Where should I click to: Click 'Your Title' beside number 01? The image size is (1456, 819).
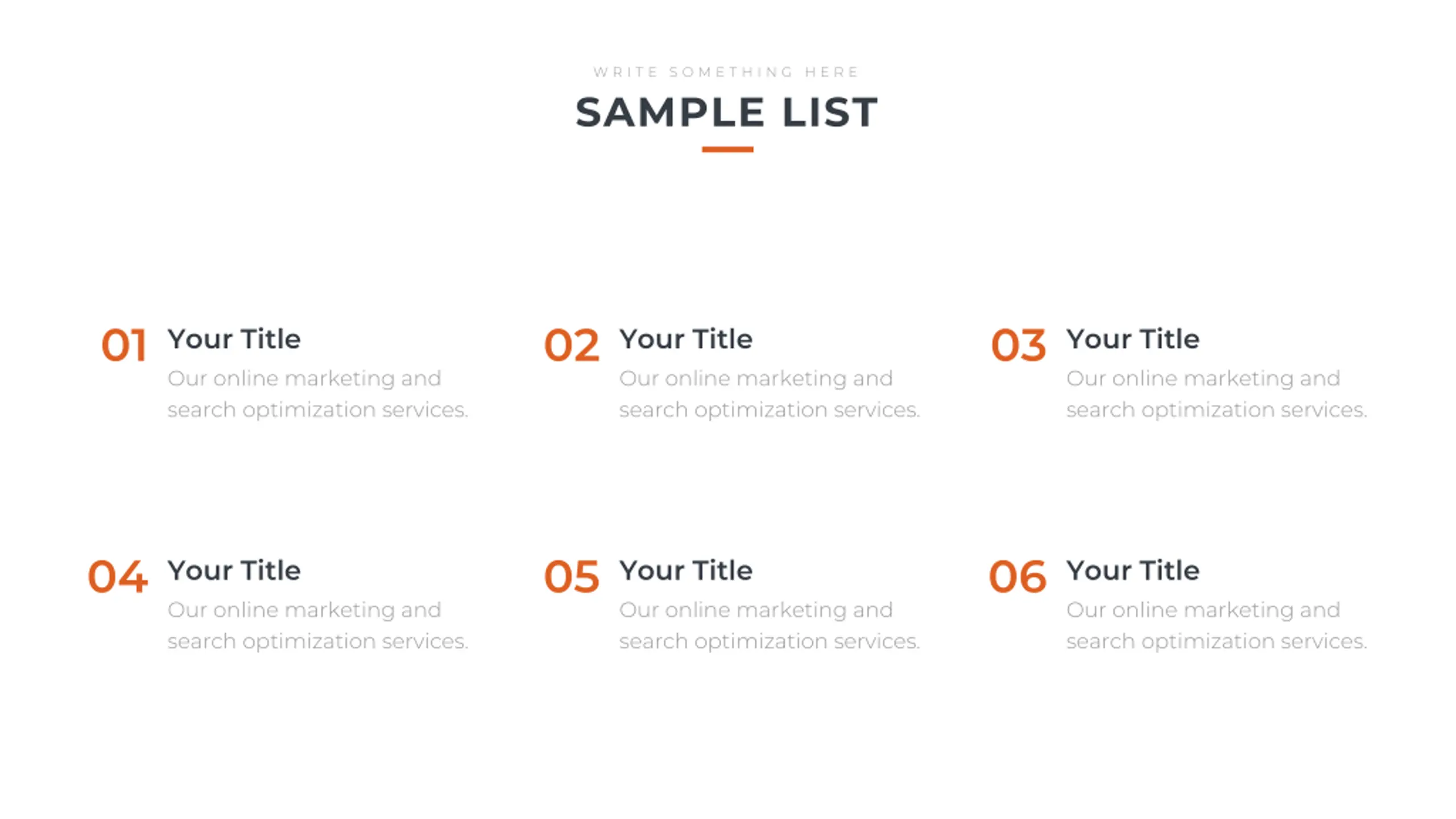point(234,339)
